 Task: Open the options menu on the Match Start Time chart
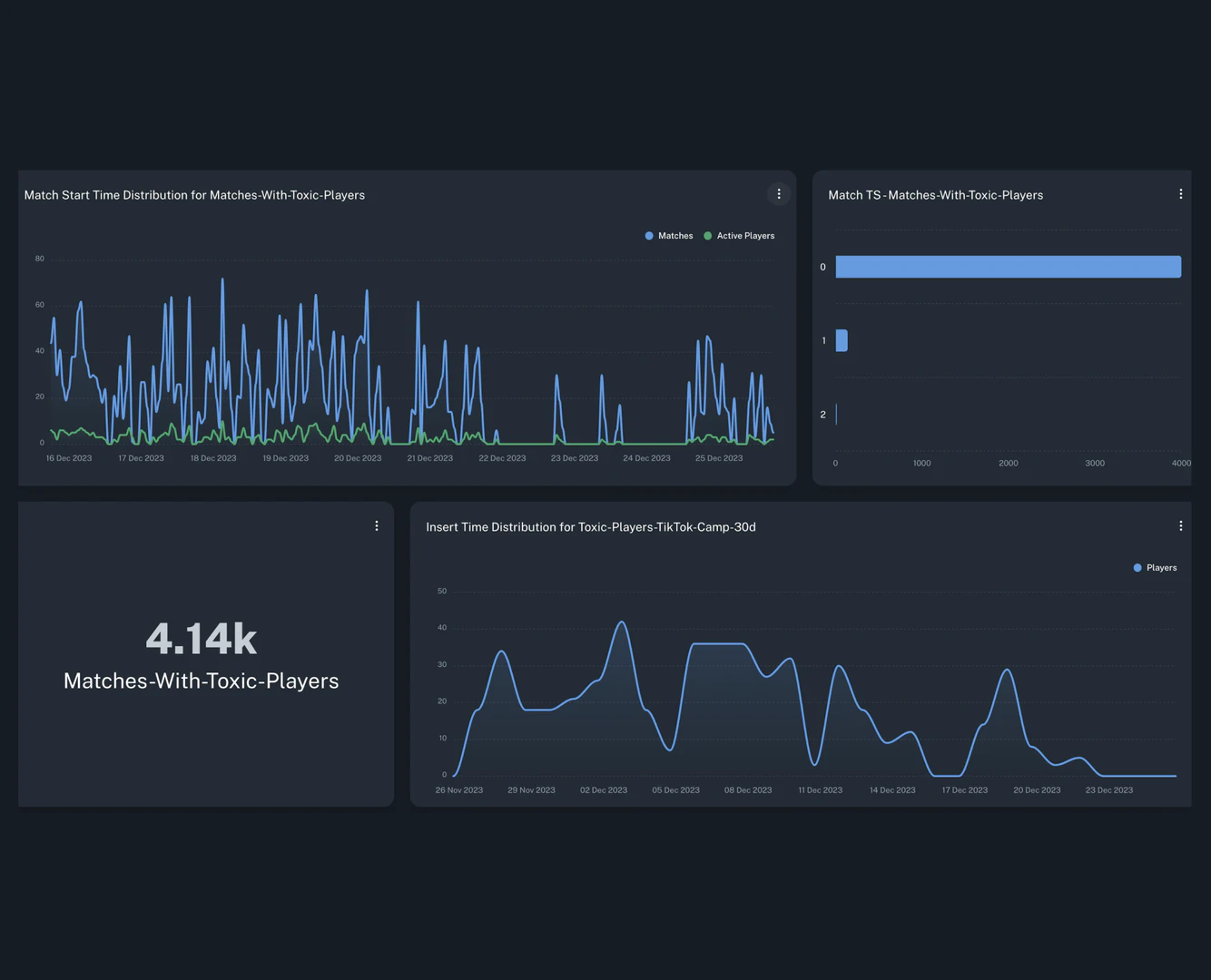[778, 193]
